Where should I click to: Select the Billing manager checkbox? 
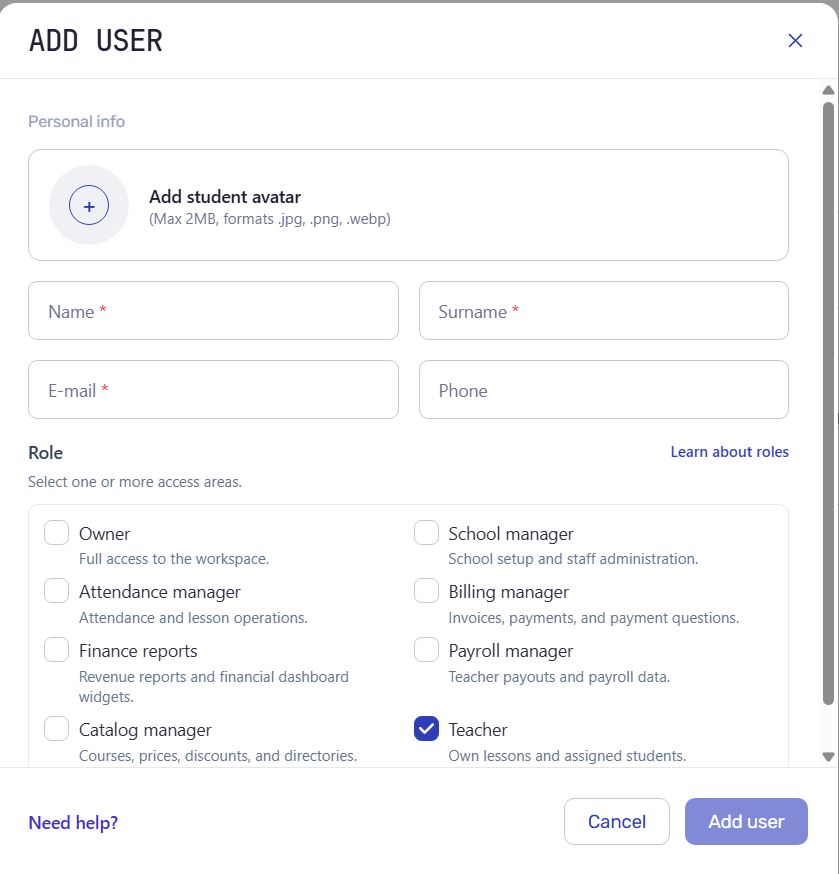(426, 590)
